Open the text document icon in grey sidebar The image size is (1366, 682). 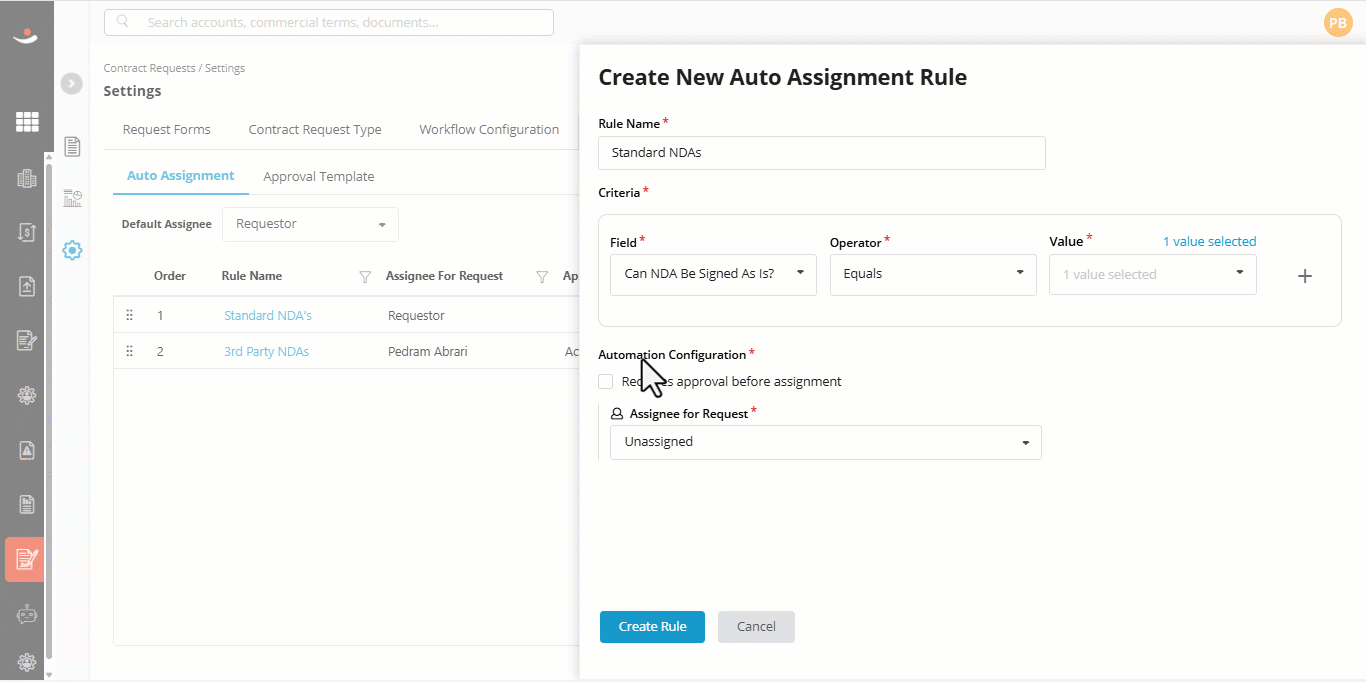pyautogui.click(x=27, y=504)
